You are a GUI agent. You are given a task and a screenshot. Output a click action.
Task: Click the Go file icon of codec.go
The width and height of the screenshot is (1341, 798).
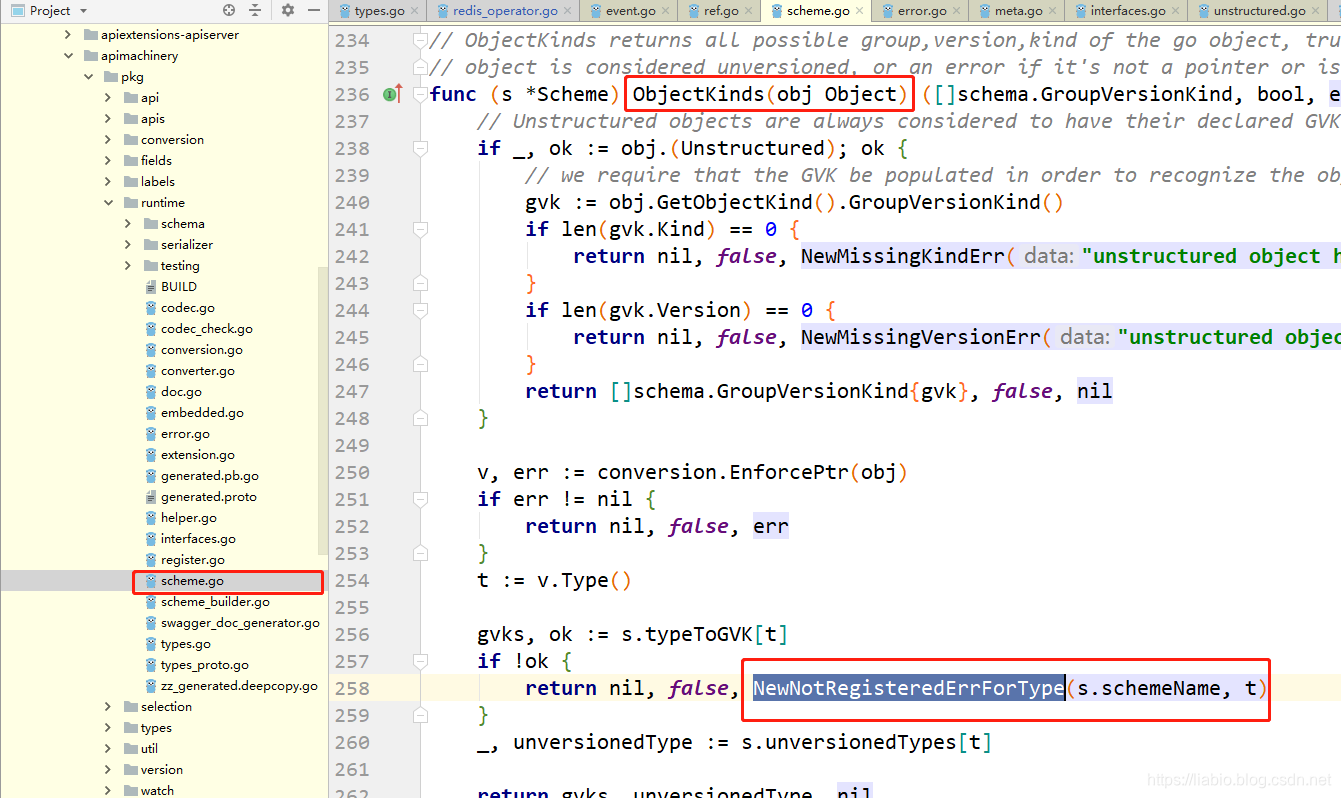click(151, 308)
